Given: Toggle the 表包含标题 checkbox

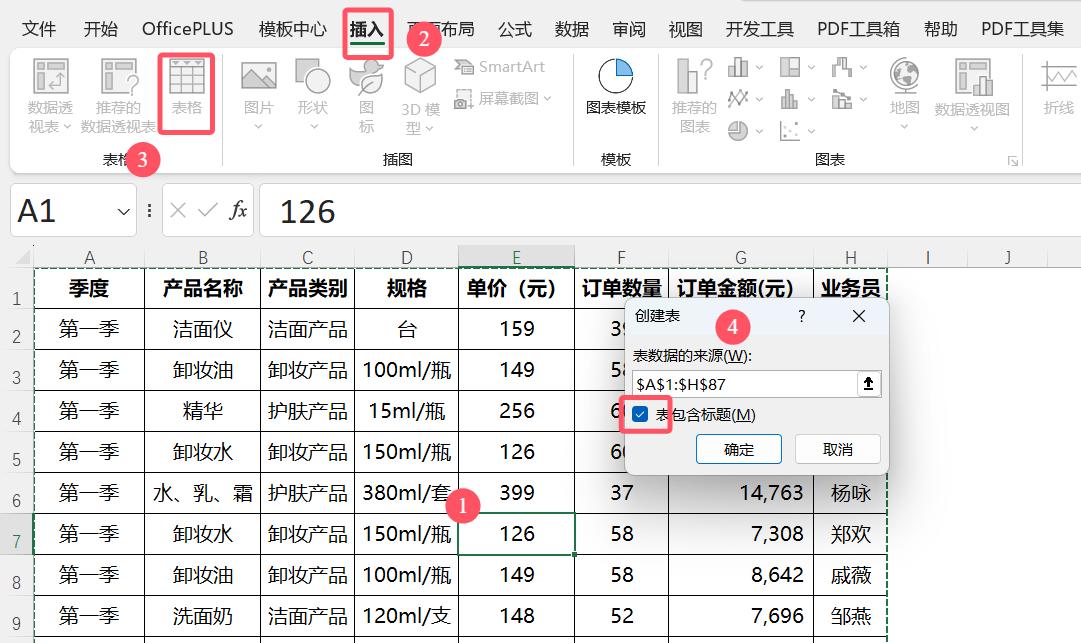Looking at the screenshot, I should [640, 414].
